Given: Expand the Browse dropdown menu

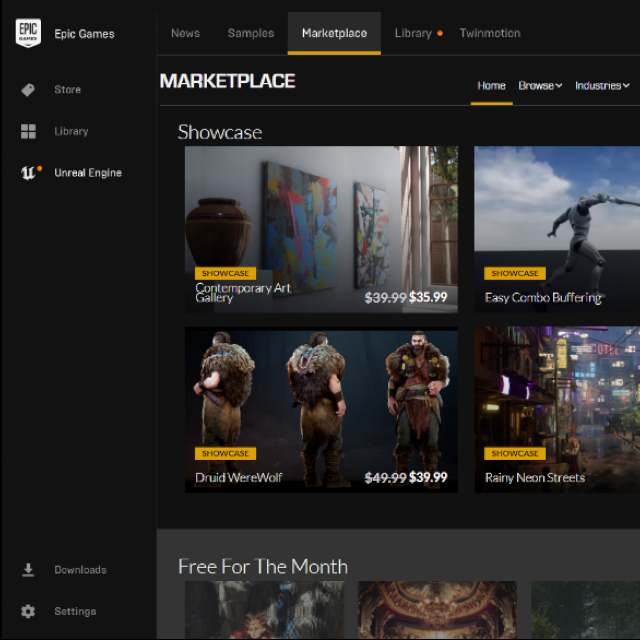Looking at the screenshot, I should tap(540, 86).
